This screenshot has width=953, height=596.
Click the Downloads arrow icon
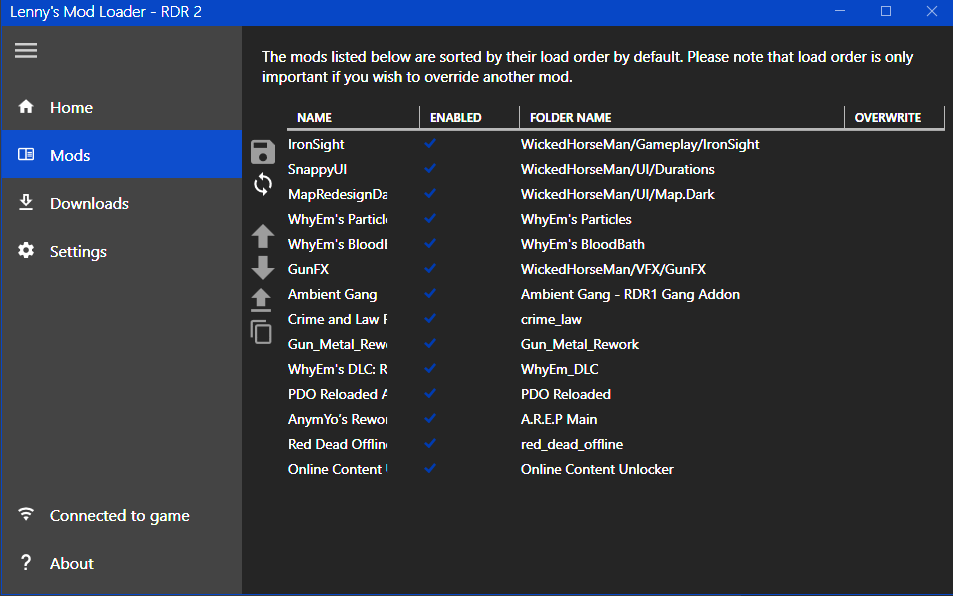(26, 202)
